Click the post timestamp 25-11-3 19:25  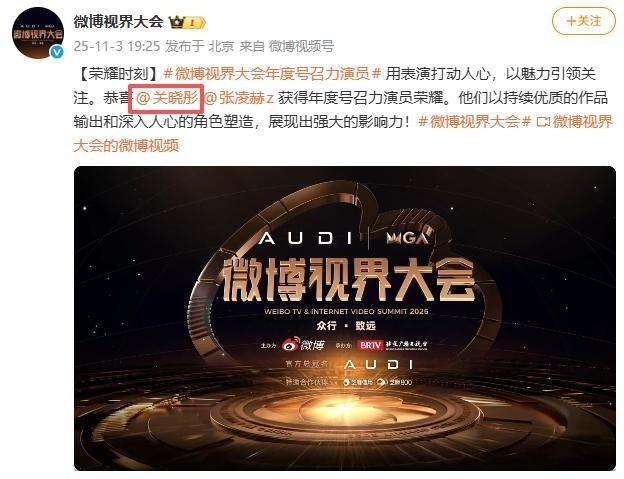coord(117,47)
